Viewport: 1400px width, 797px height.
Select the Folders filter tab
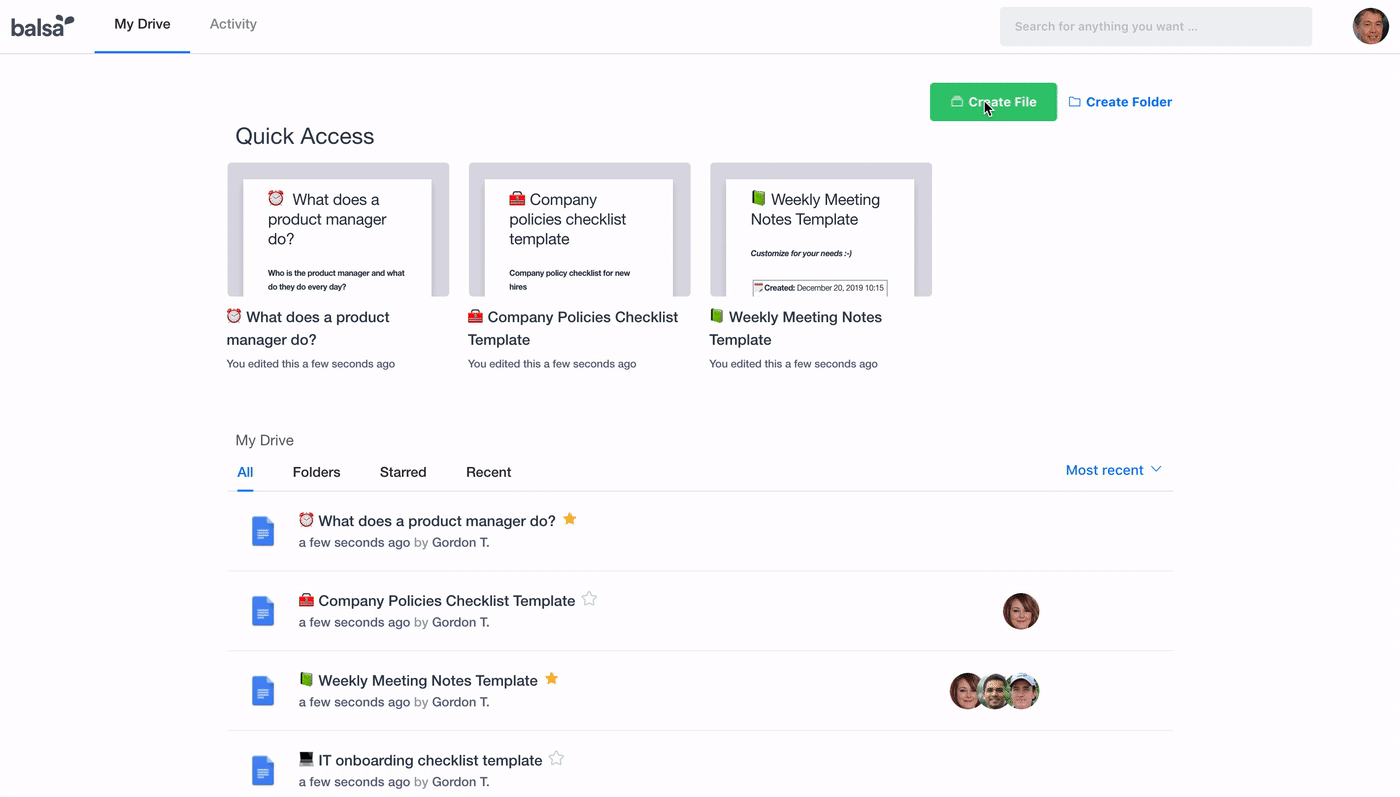pos(316,472)
